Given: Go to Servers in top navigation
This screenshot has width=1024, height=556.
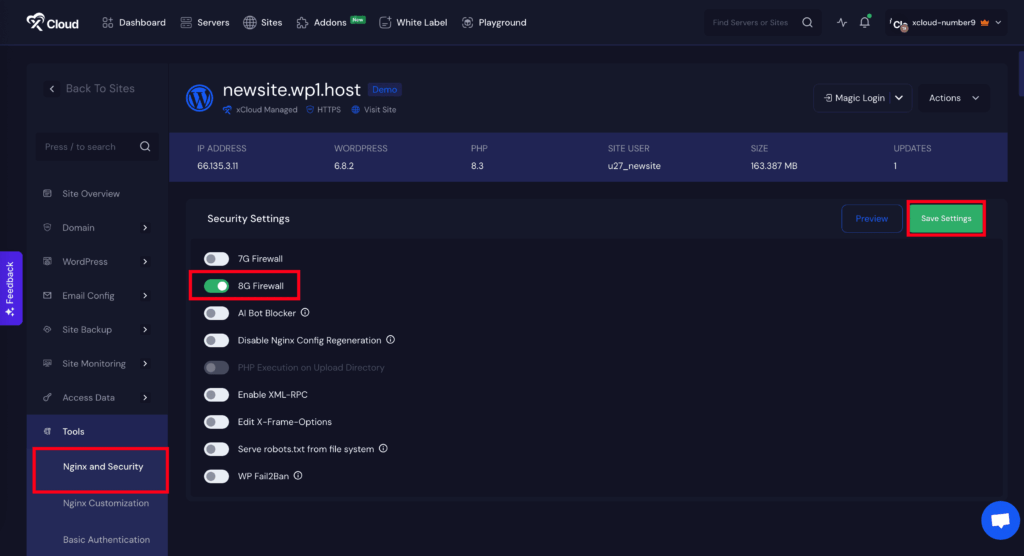Looking at the screenshot, I should pyautogui.click(x=204, y=22).
